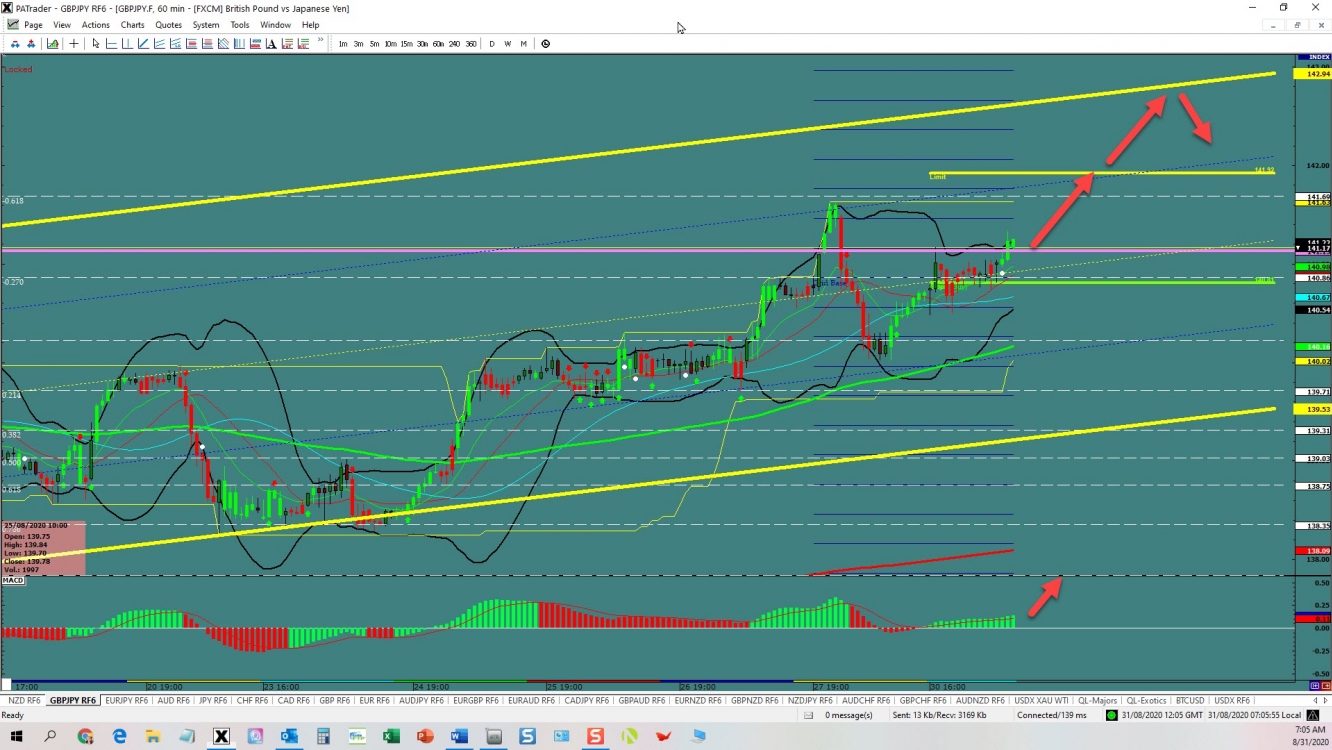Click the blue box icon at chart bottom corner

tap(1314, 686)
